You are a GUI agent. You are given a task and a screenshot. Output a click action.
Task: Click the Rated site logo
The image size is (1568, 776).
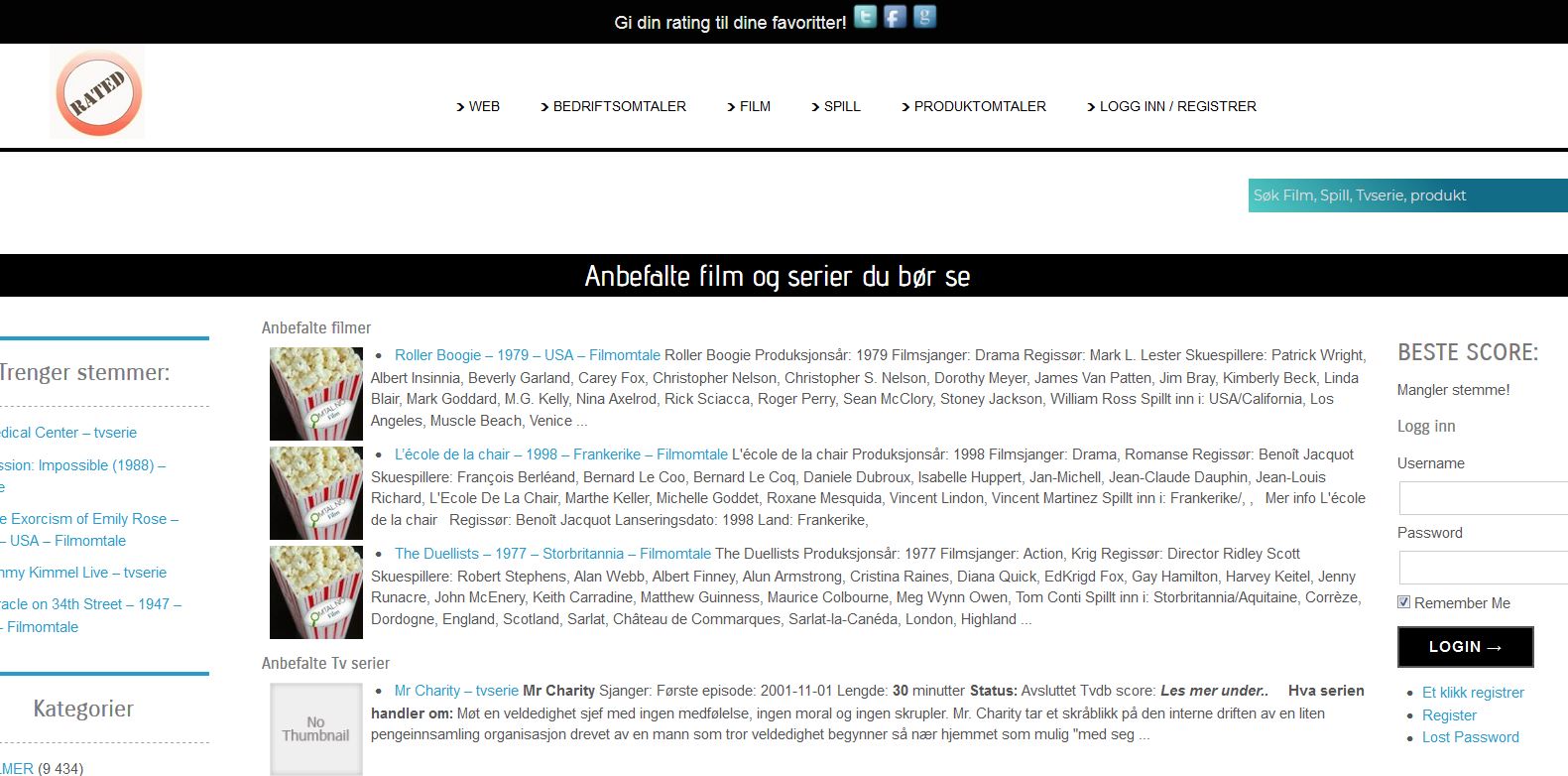click(97, 93)
